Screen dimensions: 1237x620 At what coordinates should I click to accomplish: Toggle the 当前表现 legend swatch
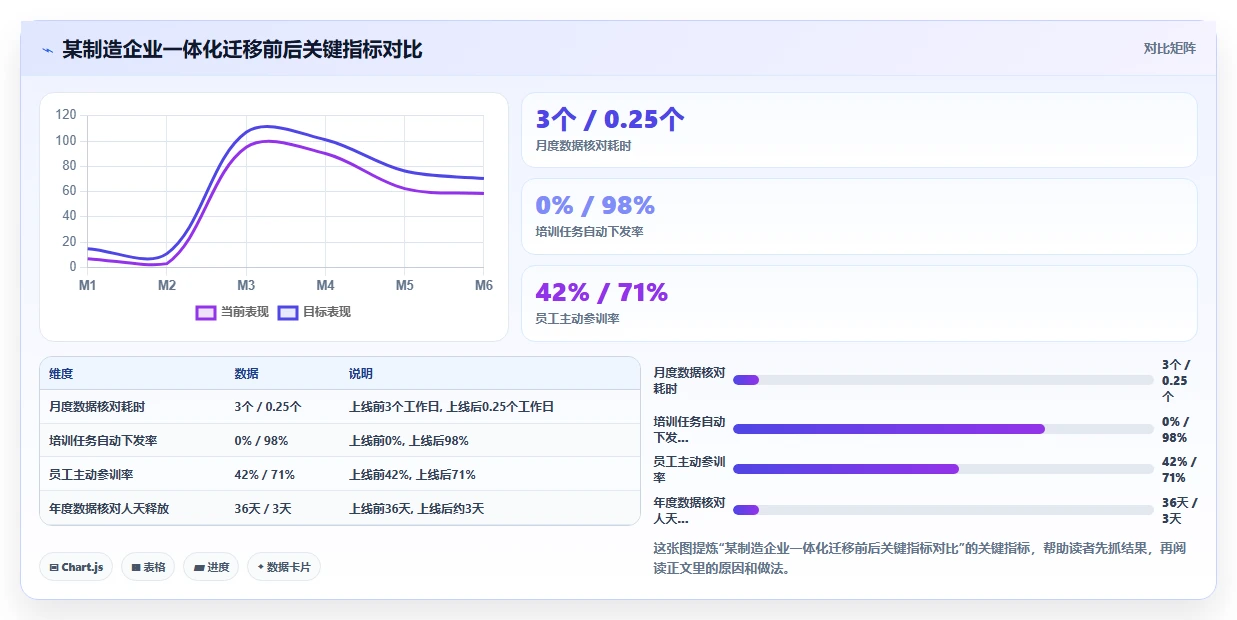[x=206, y=312]
